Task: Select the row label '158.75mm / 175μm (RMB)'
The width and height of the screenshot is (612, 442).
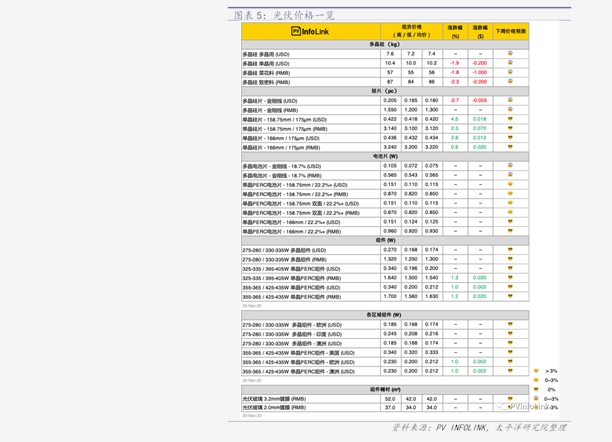Action: click(x=285, y=129)
